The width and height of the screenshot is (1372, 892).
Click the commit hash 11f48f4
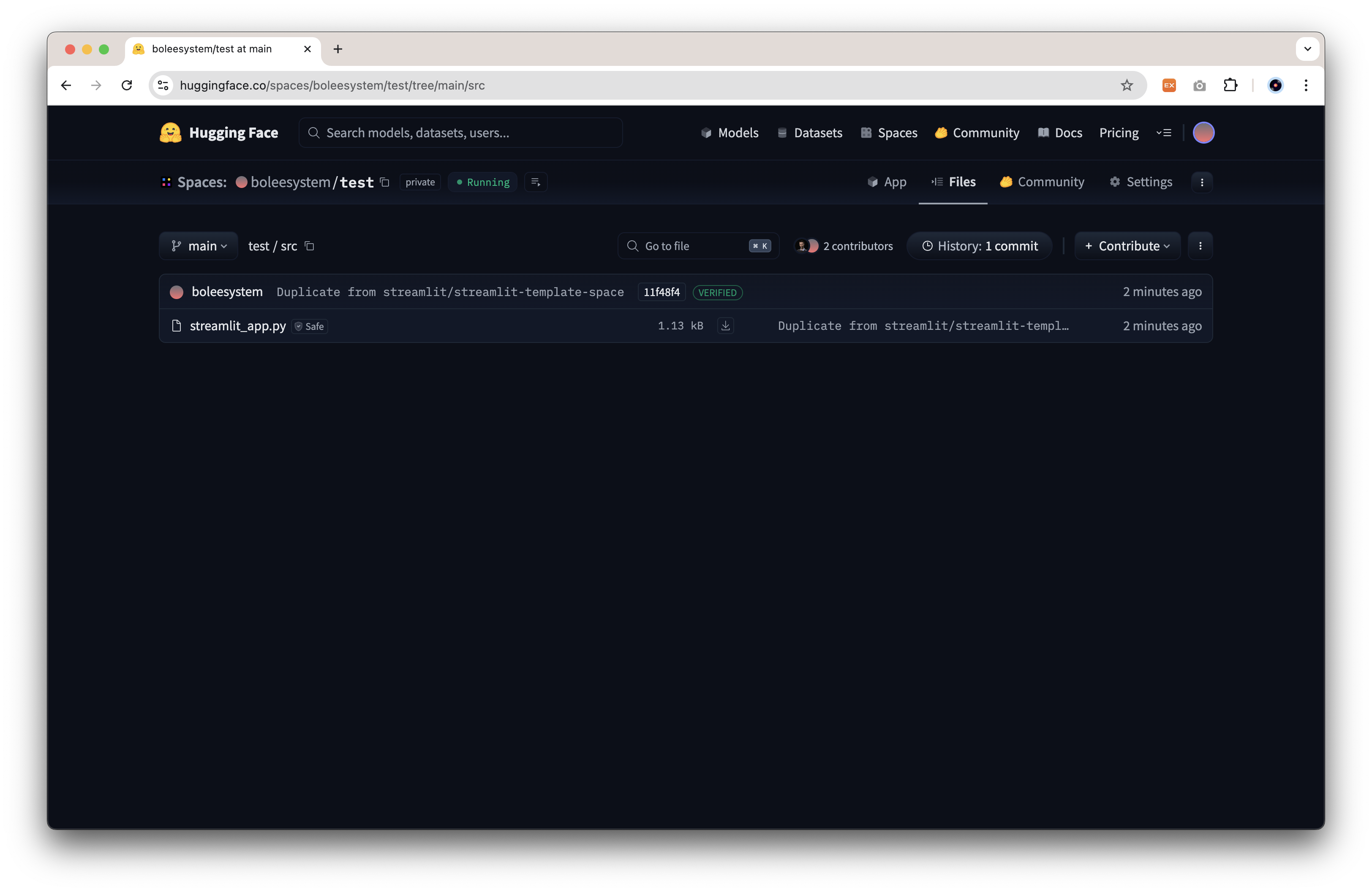[661, 292]
